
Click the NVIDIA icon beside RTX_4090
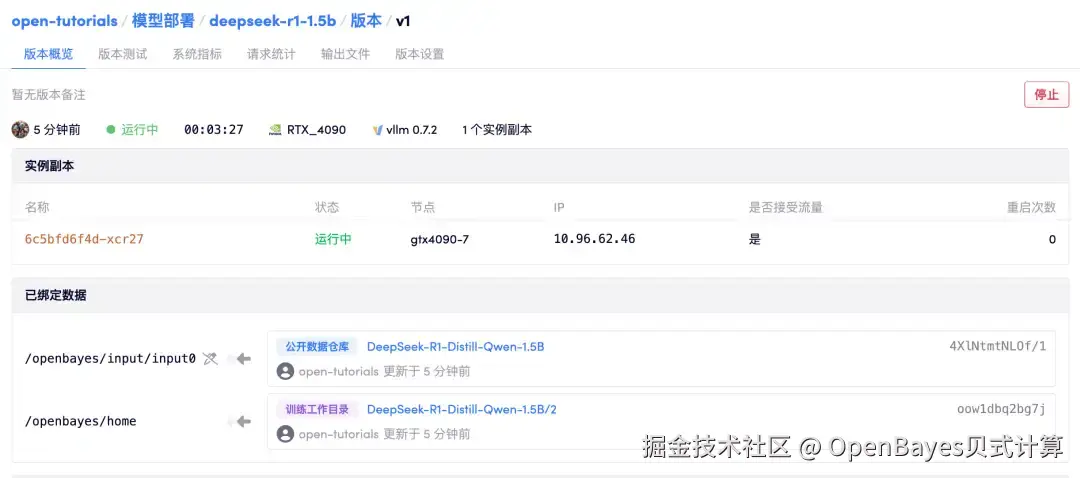coord(275,129)
